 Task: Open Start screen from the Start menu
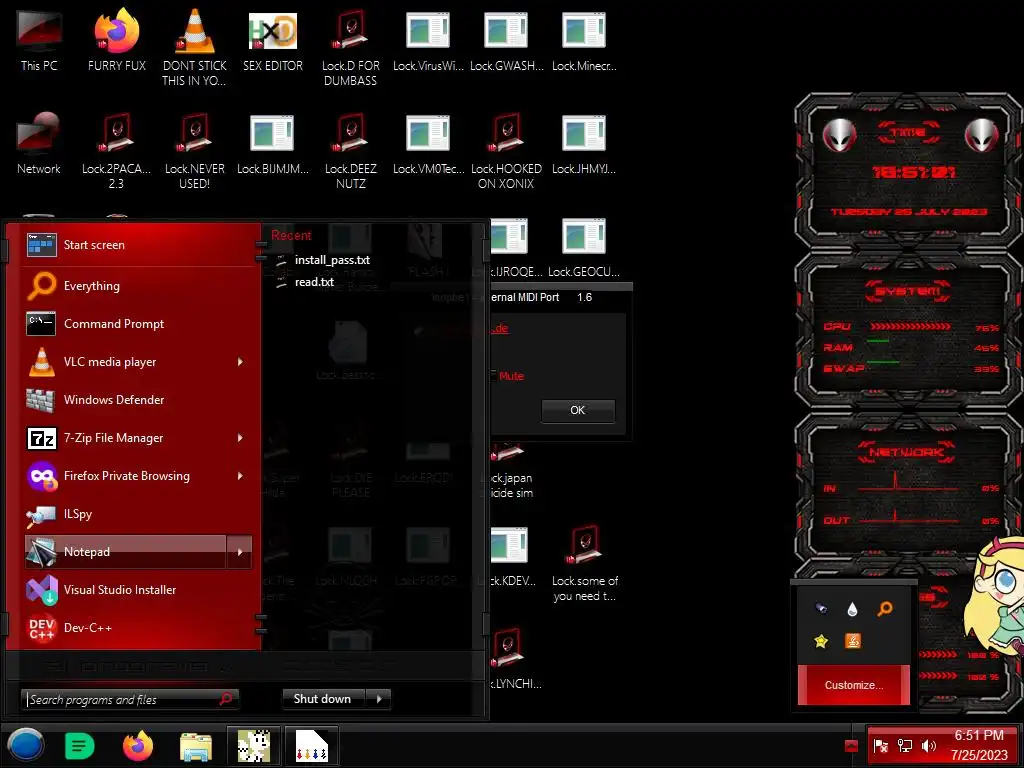[138, 245]
